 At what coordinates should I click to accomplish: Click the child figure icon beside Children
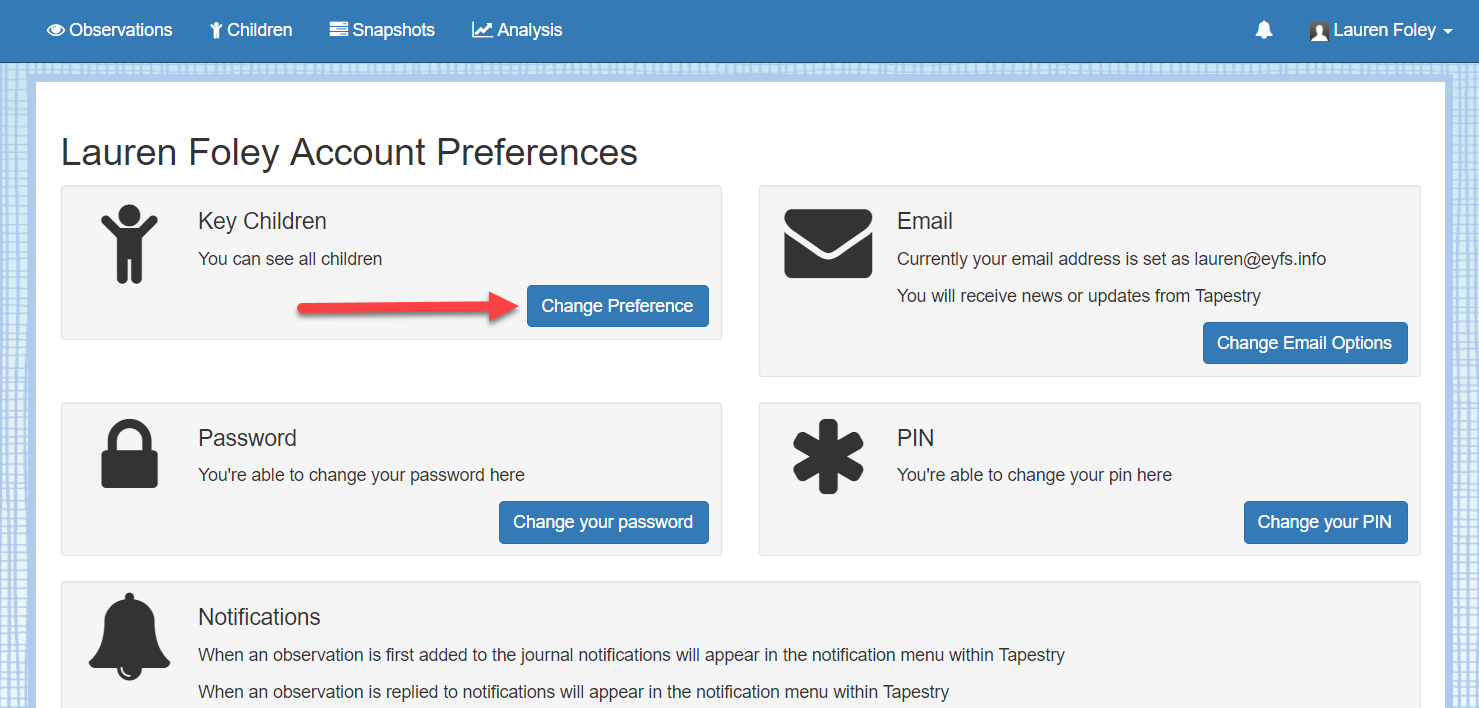(216, 31)
